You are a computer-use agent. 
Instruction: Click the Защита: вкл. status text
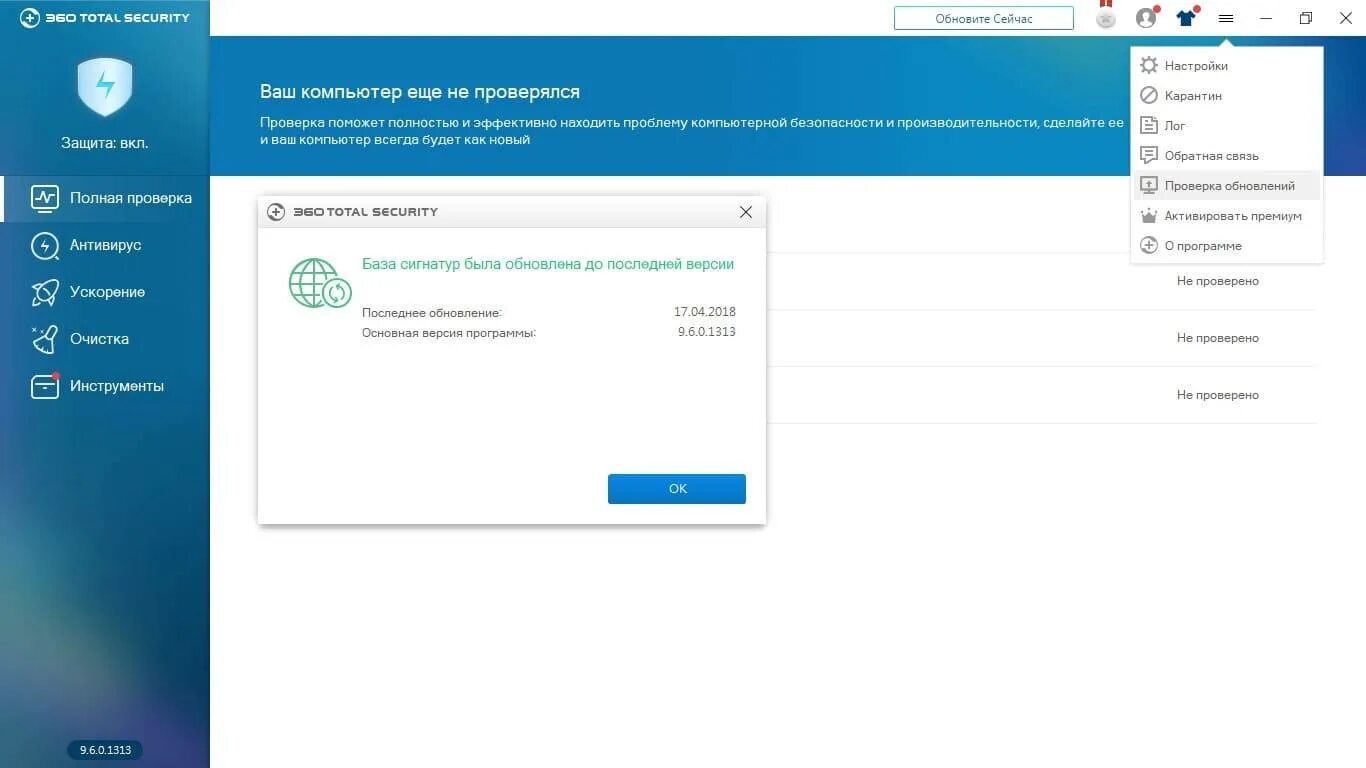pyautogui.click(x=105, y=143)
